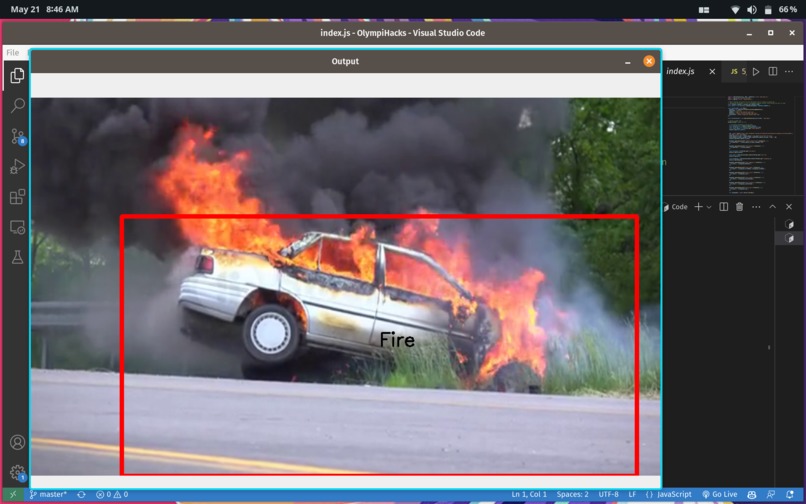The image size is (806, 504).
Task: Change indentation via Spaces: 2
Action: click(573, 494)
